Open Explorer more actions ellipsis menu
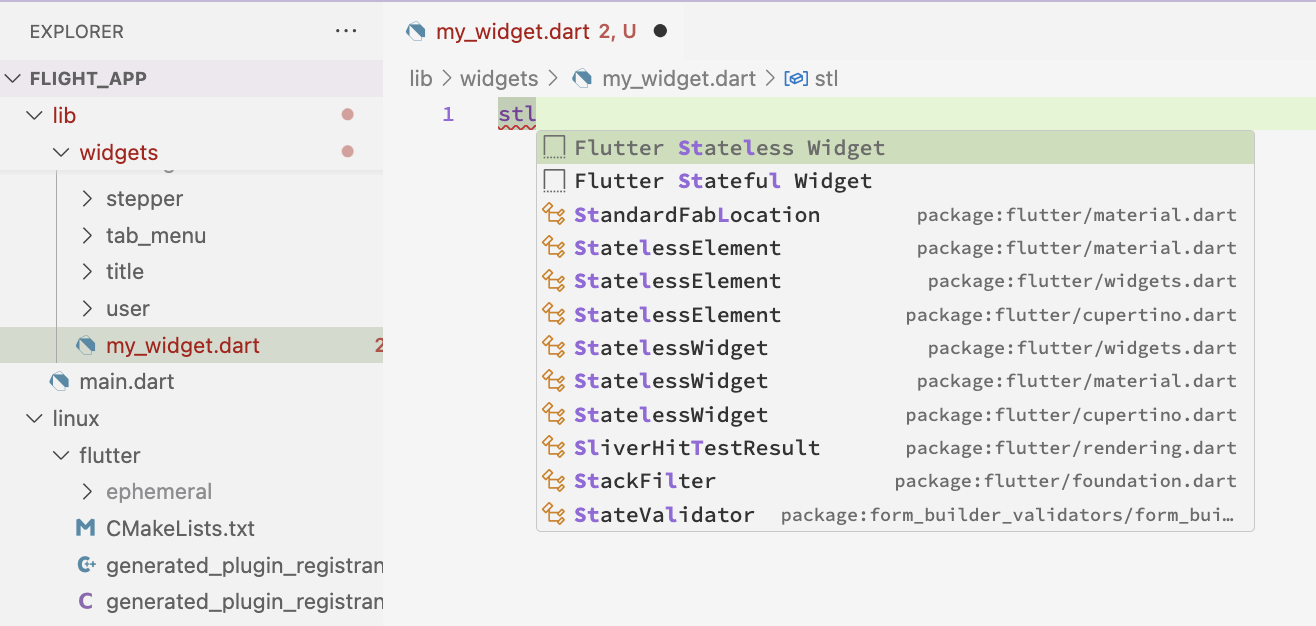Image resolution: width=1316 pixels, height=626 pixels. point(346,31)
